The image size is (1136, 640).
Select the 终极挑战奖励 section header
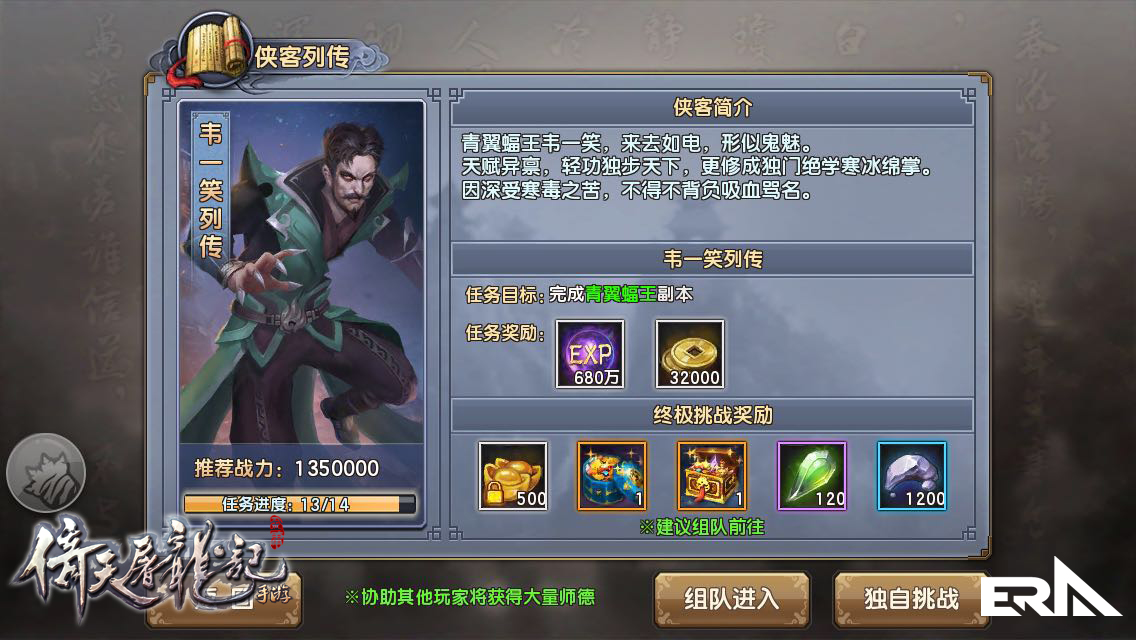[x=712, y=415]
